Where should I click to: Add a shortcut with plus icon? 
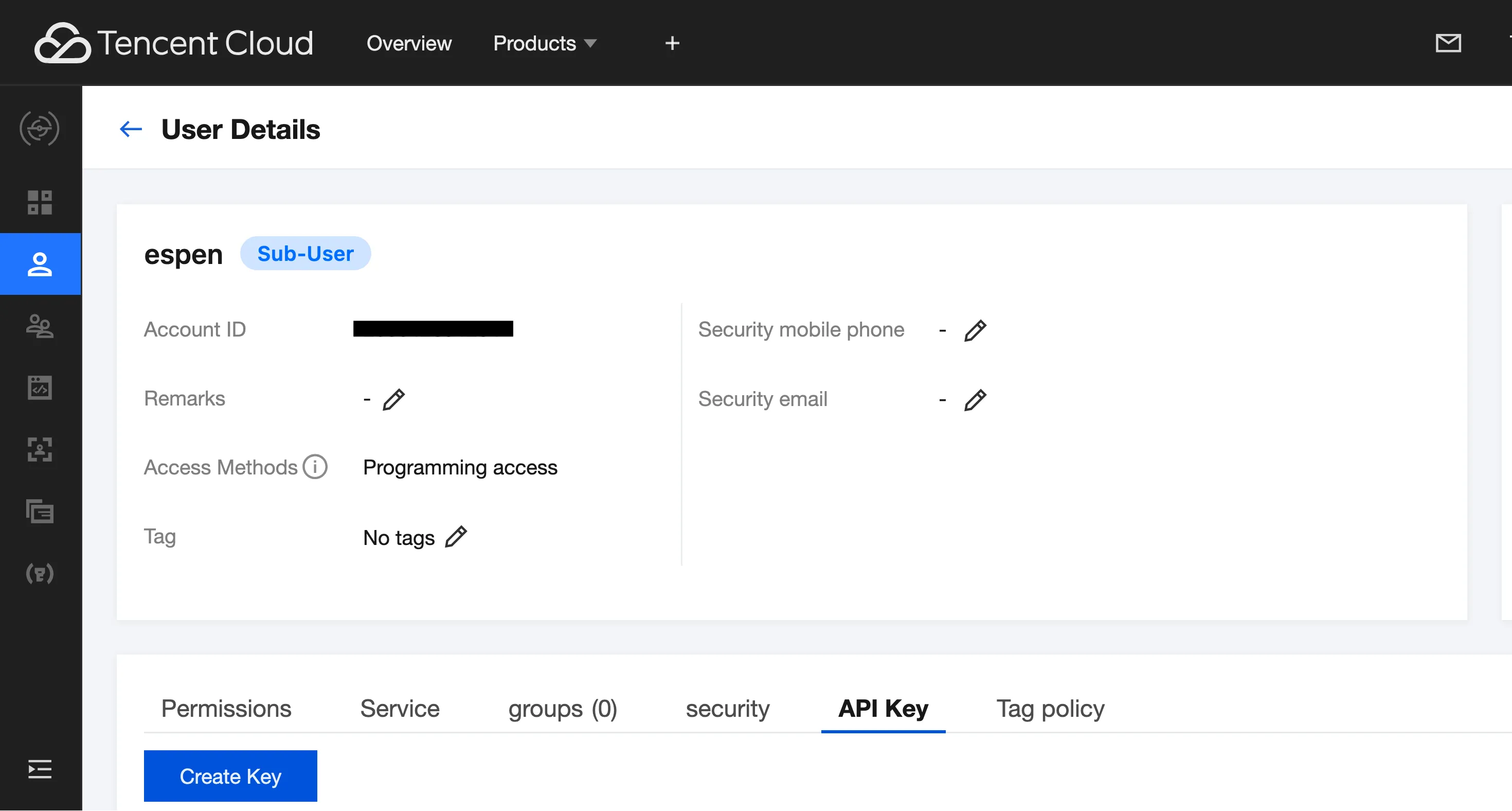point(672,43)
